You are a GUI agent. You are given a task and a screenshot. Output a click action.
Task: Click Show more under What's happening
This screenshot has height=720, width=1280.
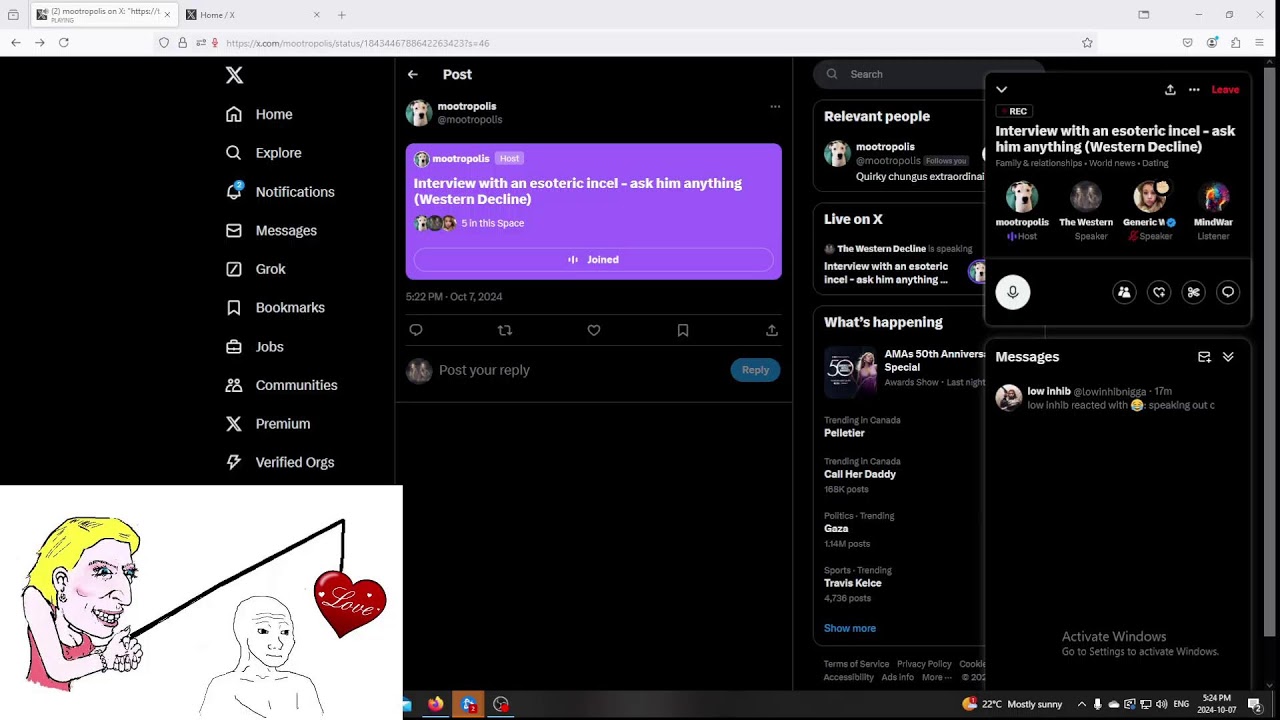[x=849, y=628]
